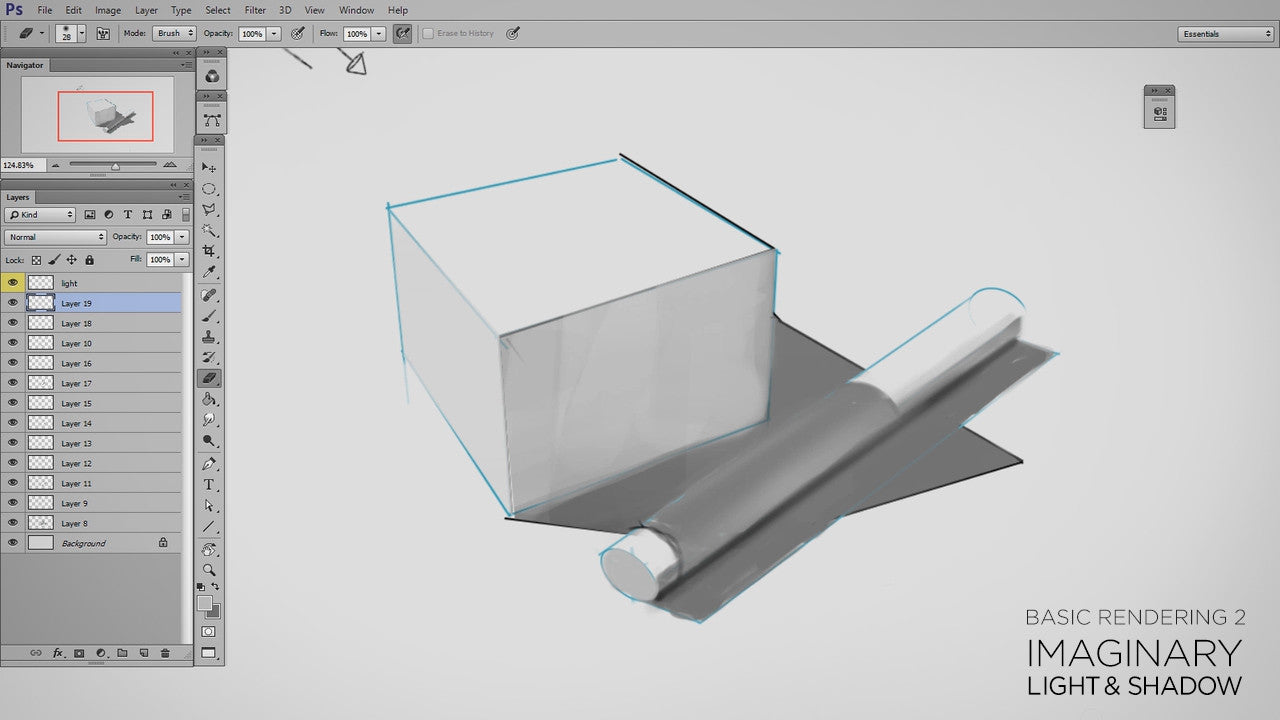The width and height of the screenshot is (1280, 720).
Task: Open the Filter menu
Action: 255,10
